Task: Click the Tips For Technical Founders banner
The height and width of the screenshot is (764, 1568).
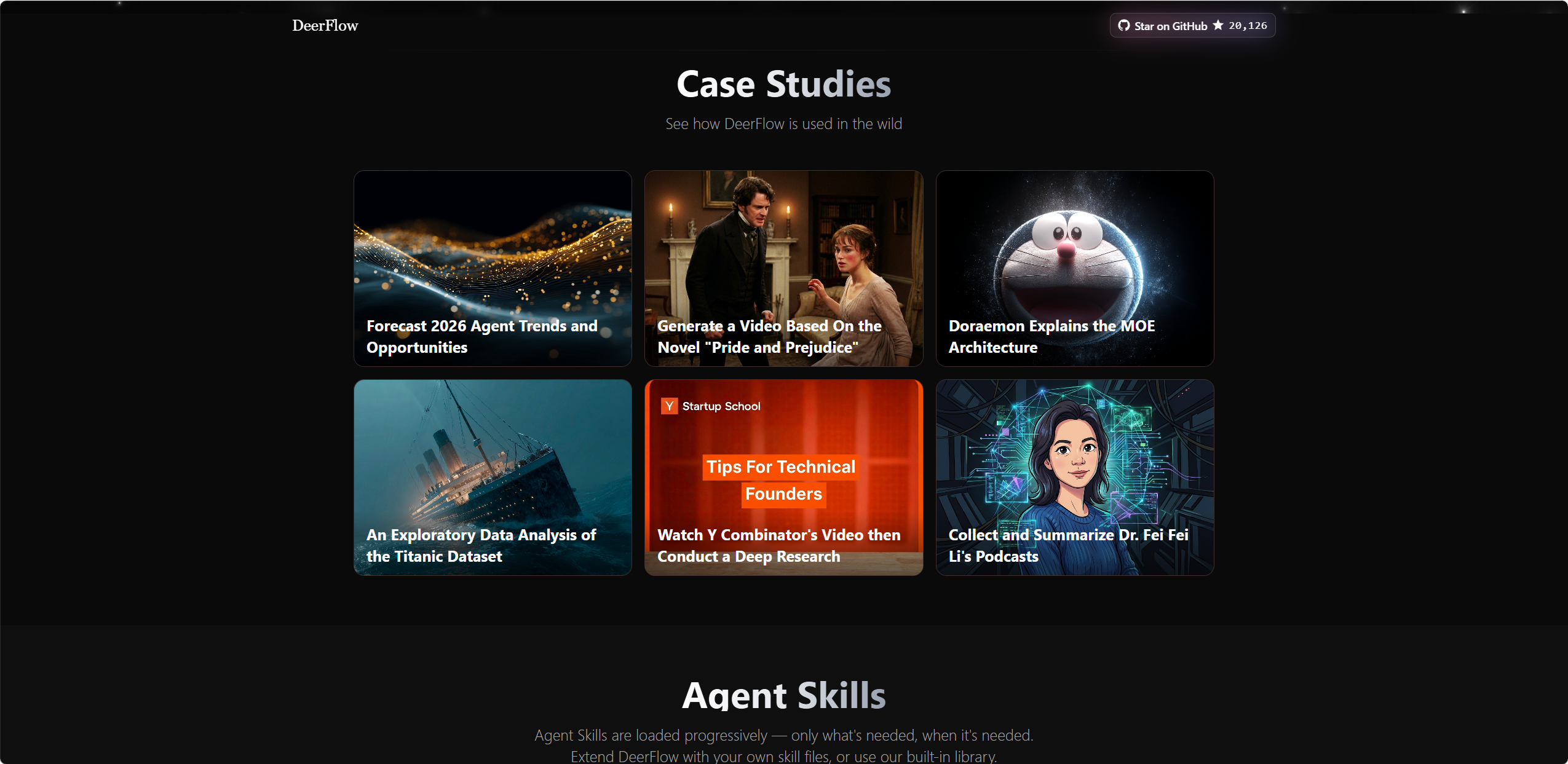Action: point(782,481)
